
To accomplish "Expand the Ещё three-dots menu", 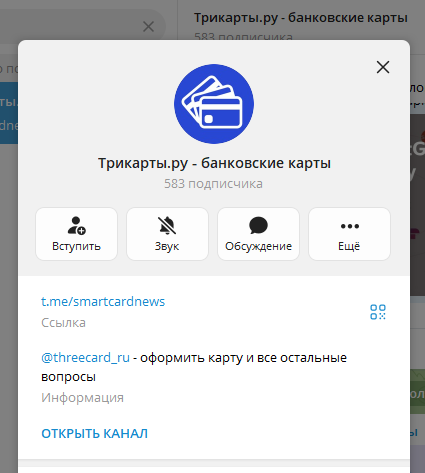I will (349, 234).
